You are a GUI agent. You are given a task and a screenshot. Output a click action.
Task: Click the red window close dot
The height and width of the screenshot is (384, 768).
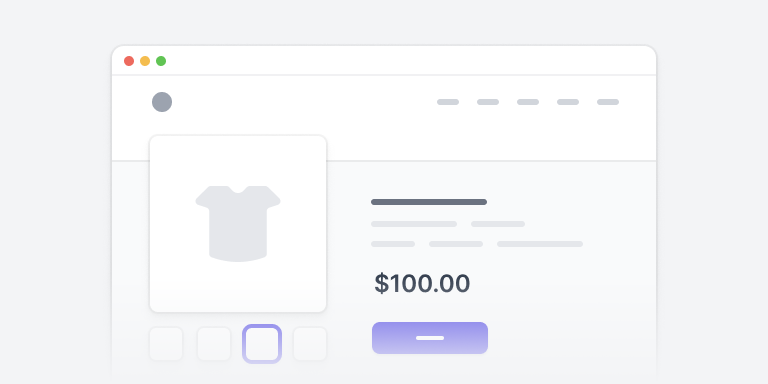click(x=129, y=61)
